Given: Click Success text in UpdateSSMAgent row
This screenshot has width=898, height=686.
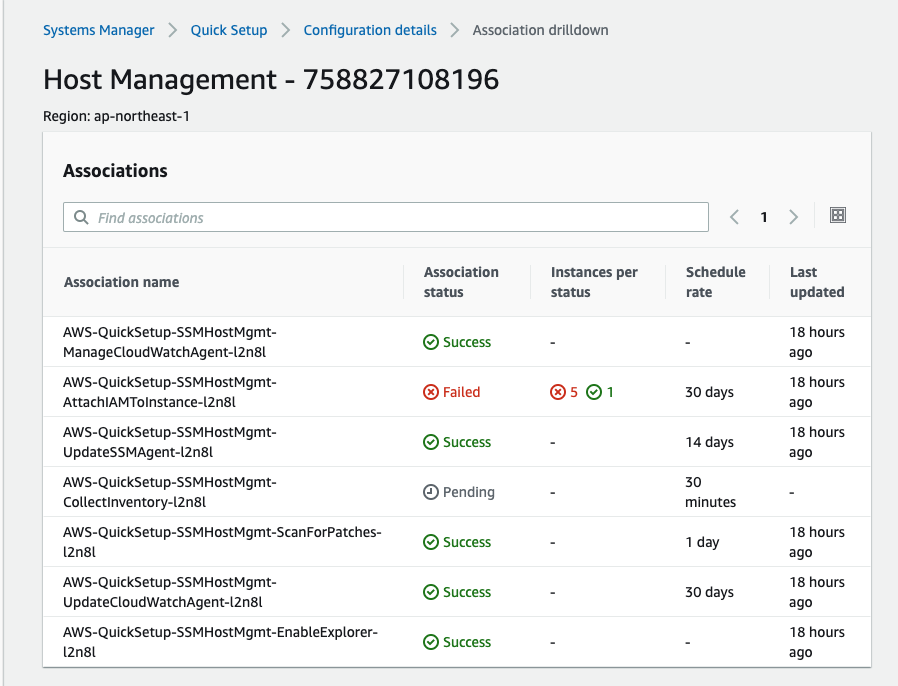Looking at the screenshot, I should [467, 442].
